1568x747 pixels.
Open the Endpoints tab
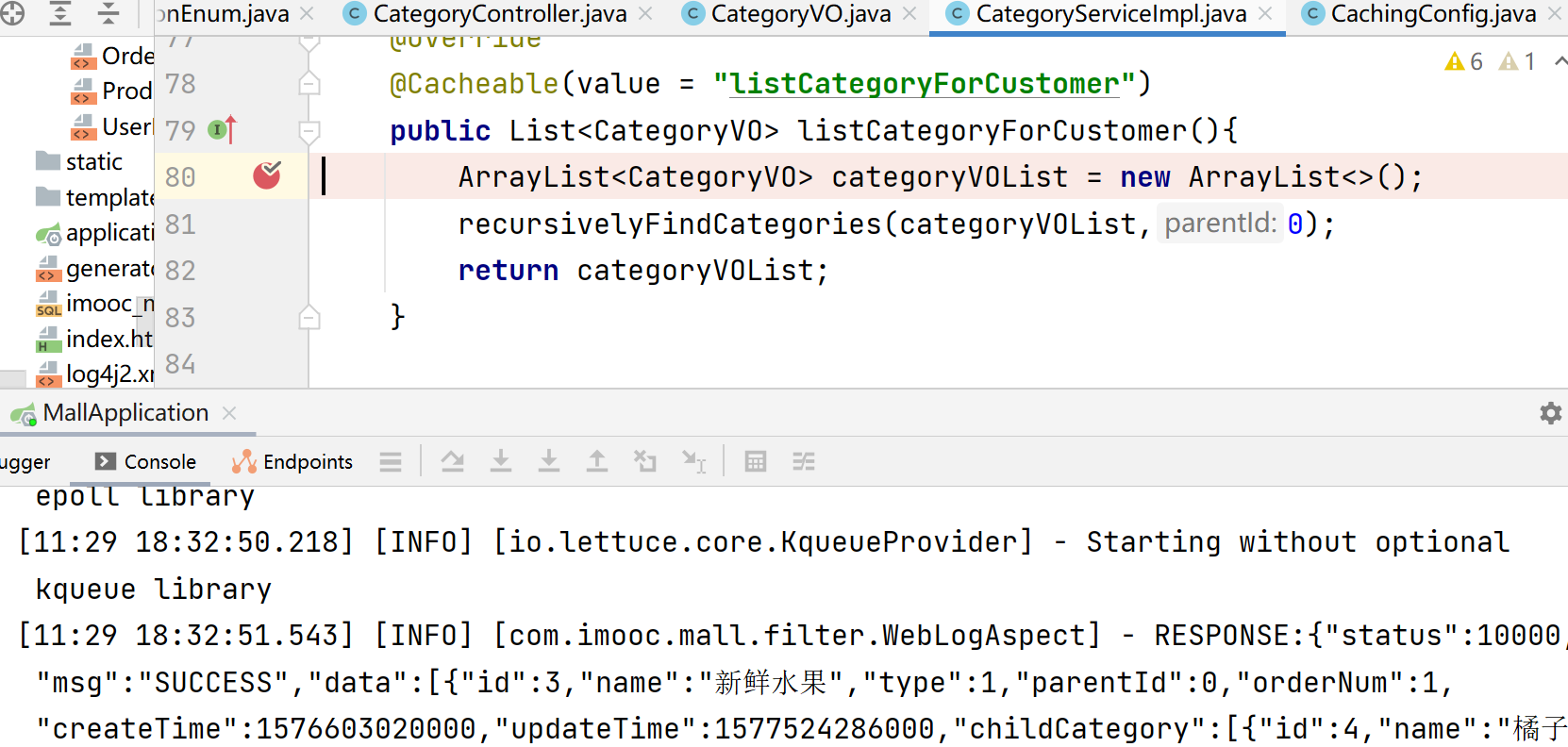click(x=292, y=462)
